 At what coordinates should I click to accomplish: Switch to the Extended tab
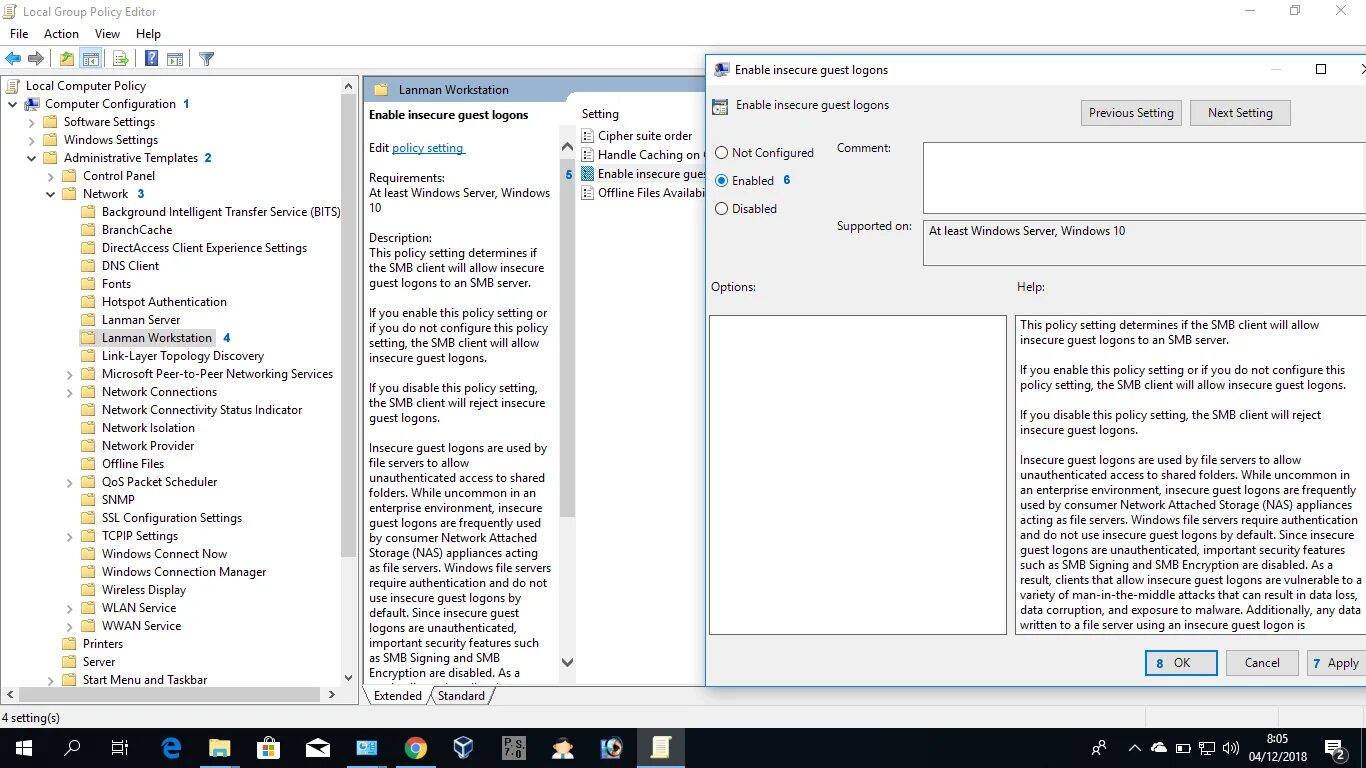(398, 696)
